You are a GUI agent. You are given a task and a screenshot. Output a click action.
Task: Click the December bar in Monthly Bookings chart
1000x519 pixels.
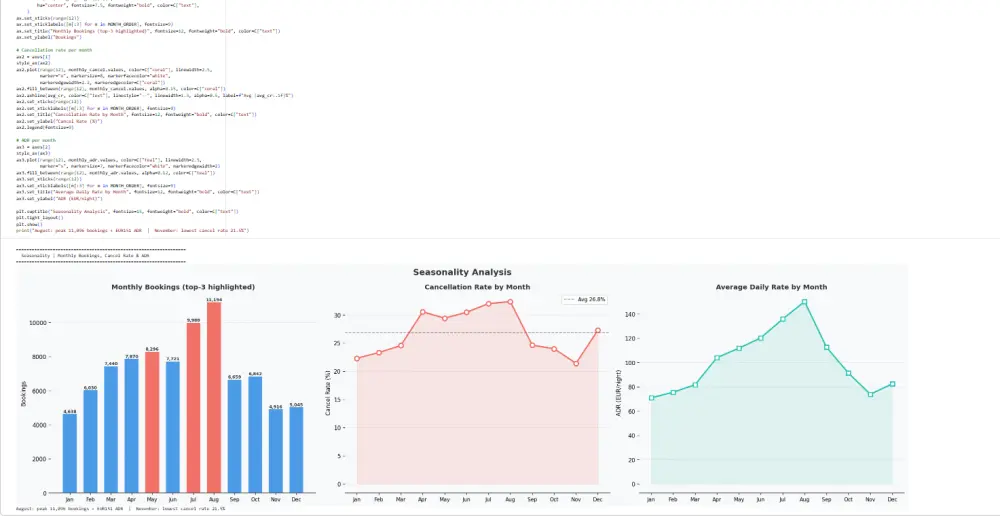pyautogui.click(x=296, y=450)
